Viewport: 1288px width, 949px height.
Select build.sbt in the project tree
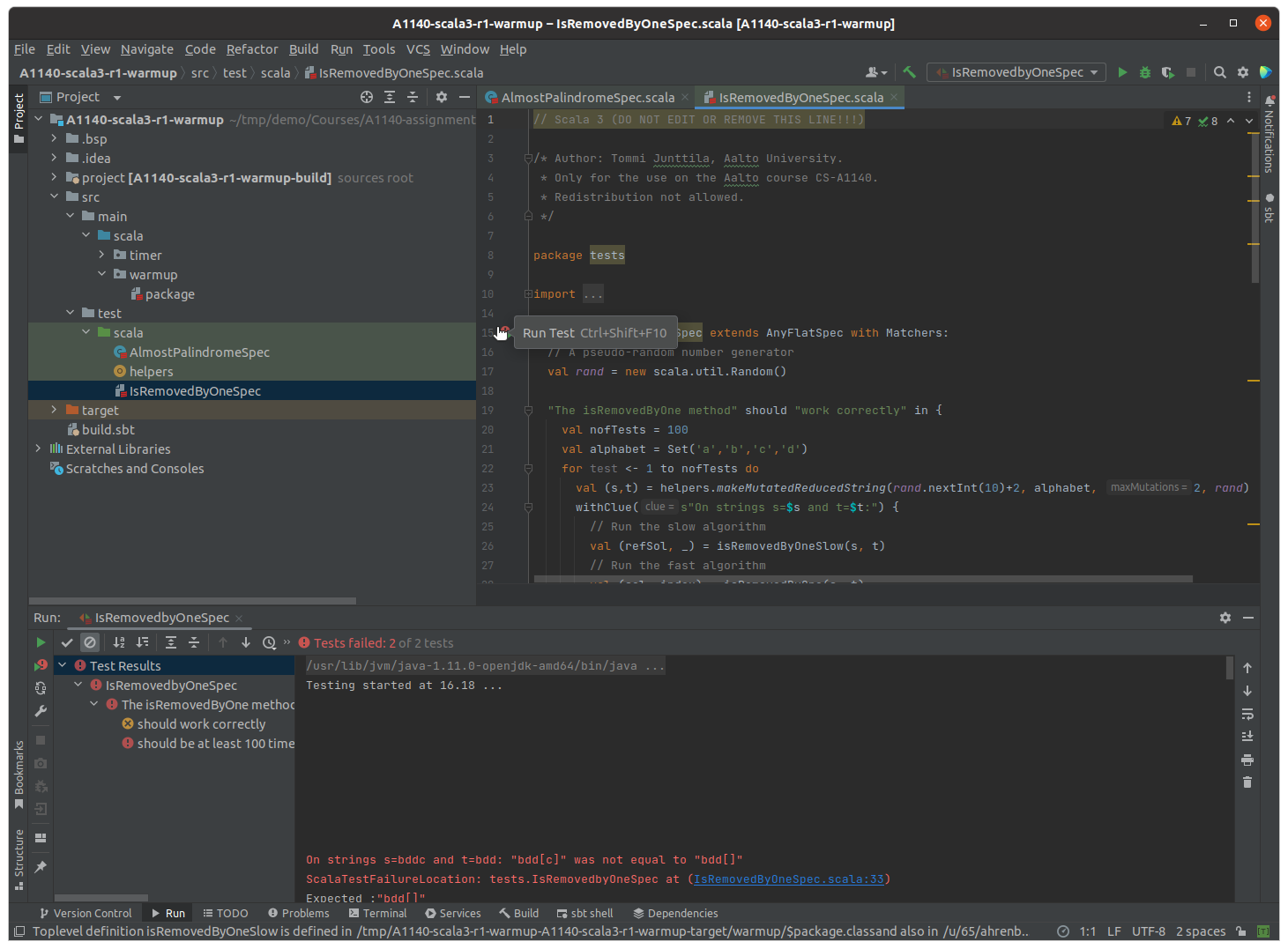(108, 430)
